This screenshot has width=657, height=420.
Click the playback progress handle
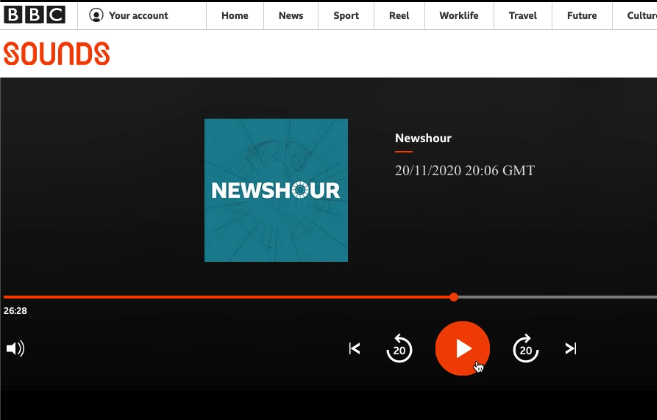pos(454,297)
